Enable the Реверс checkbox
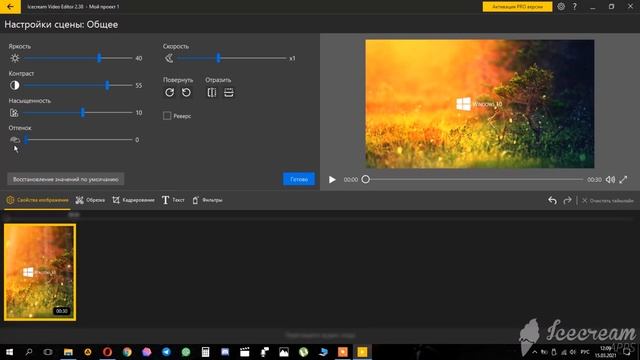This screenshot has height=360, width=640. [167, 116]
